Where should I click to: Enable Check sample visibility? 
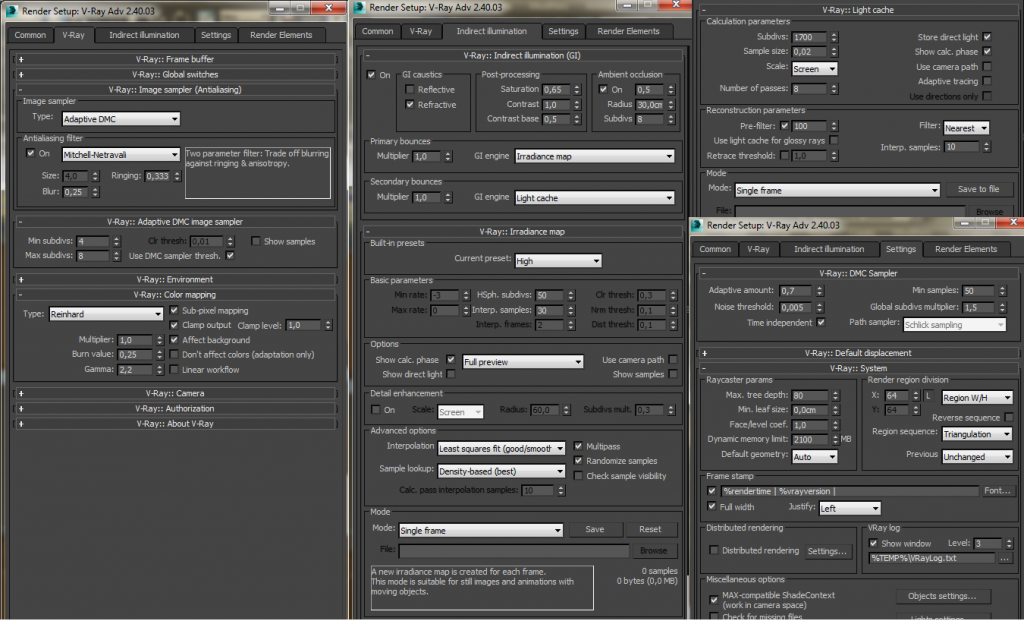pyautogui.click(x=578, y=476)
